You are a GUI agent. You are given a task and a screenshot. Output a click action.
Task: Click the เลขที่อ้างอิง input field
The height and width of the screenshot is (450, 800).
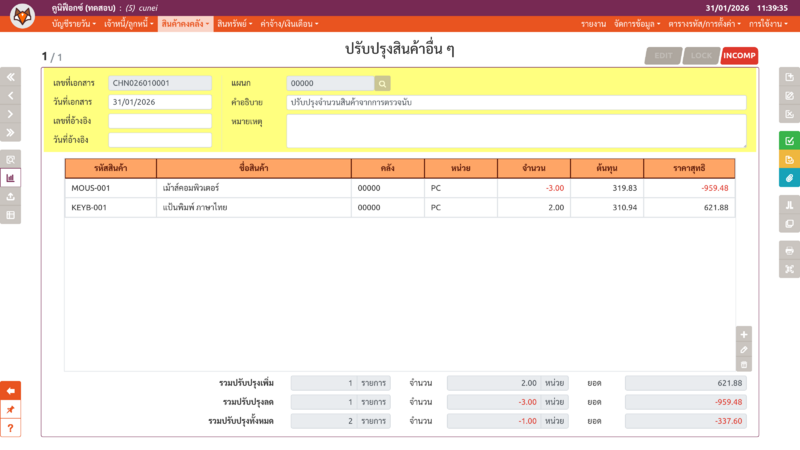(x=160, y=121)
